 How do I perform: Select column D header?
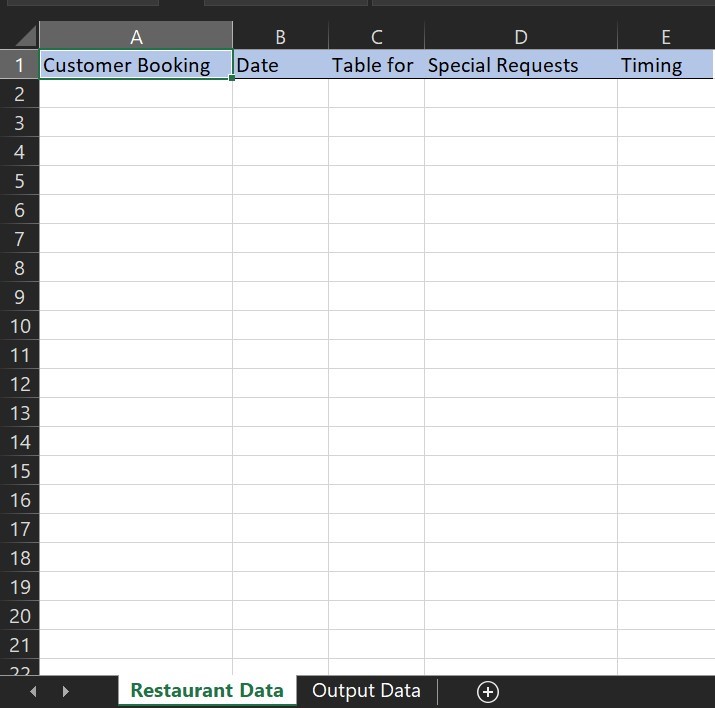coord(521,36)
